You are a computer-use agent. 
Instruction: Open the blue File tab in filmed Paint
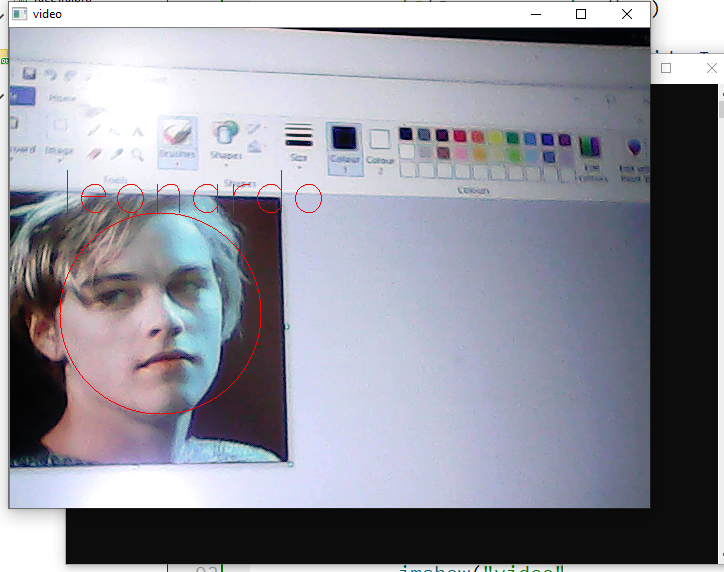tap(21, 96)
